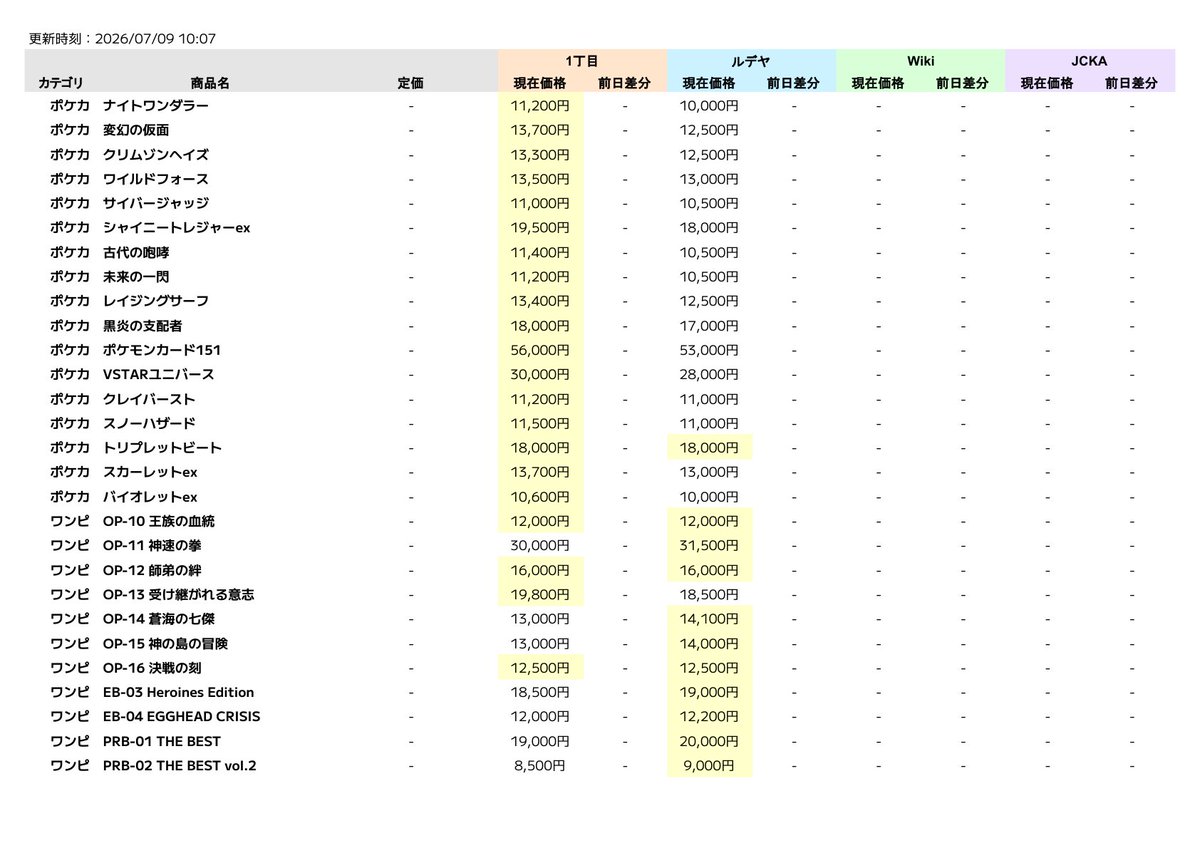
Task: Select the バイオレットex product name
Action: pyautogui.click(x=150, y=497)
